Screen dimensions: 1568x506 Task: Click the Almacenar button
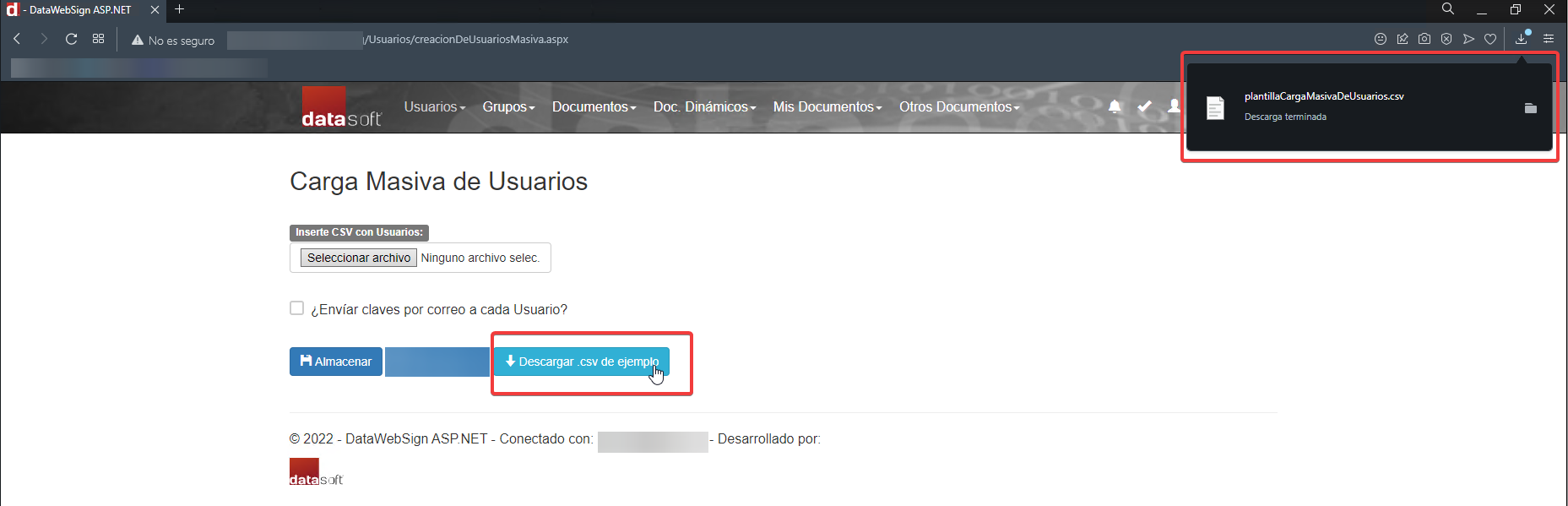pyautogui.click(x=336, y=362)
